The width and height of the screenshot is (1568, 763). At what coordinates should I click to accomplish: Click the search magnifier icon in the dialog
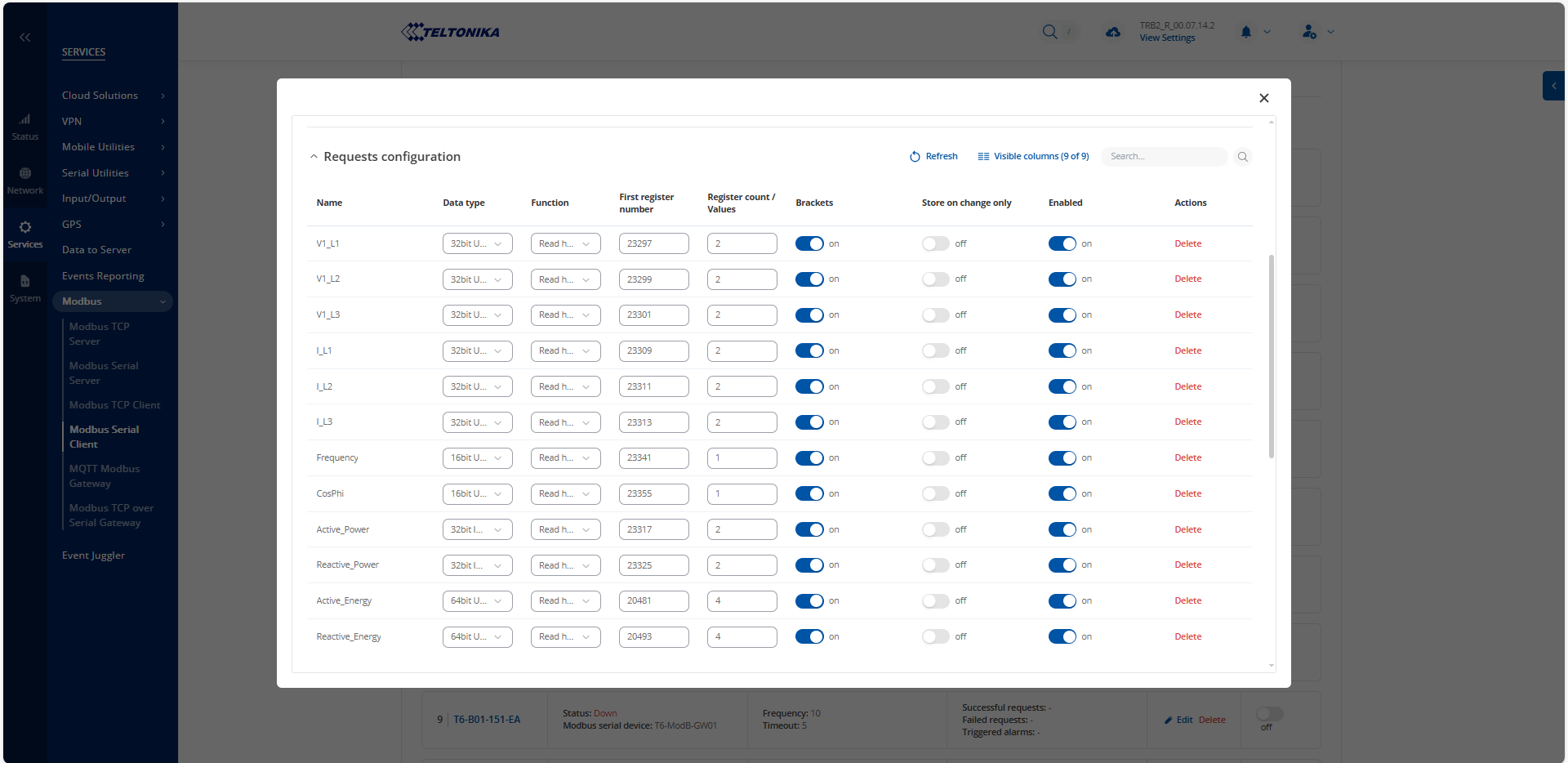[x=1242, y=157]
